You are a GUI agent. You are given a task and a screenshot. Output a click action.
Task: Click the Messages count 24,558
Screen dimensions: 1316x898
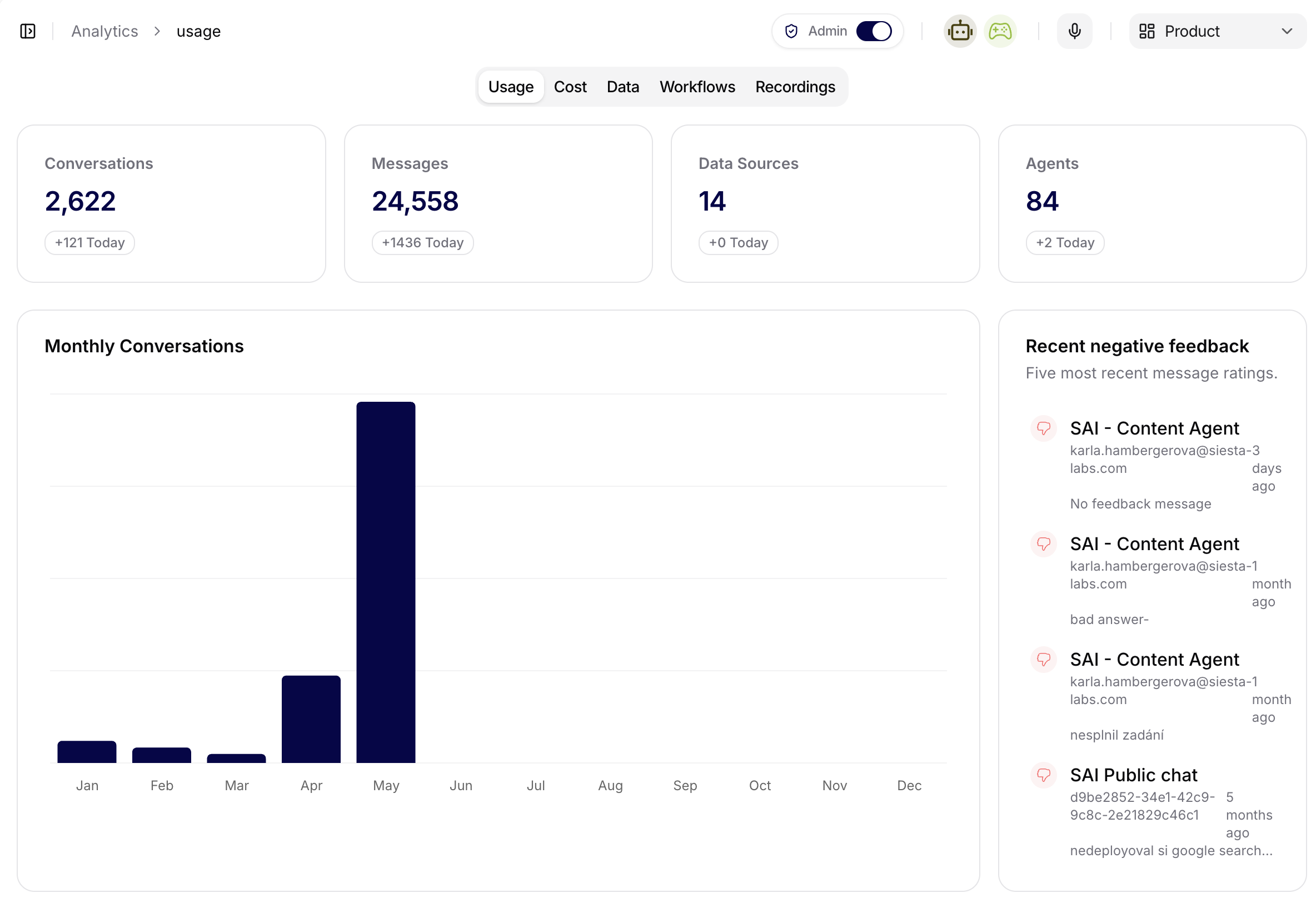415,202
